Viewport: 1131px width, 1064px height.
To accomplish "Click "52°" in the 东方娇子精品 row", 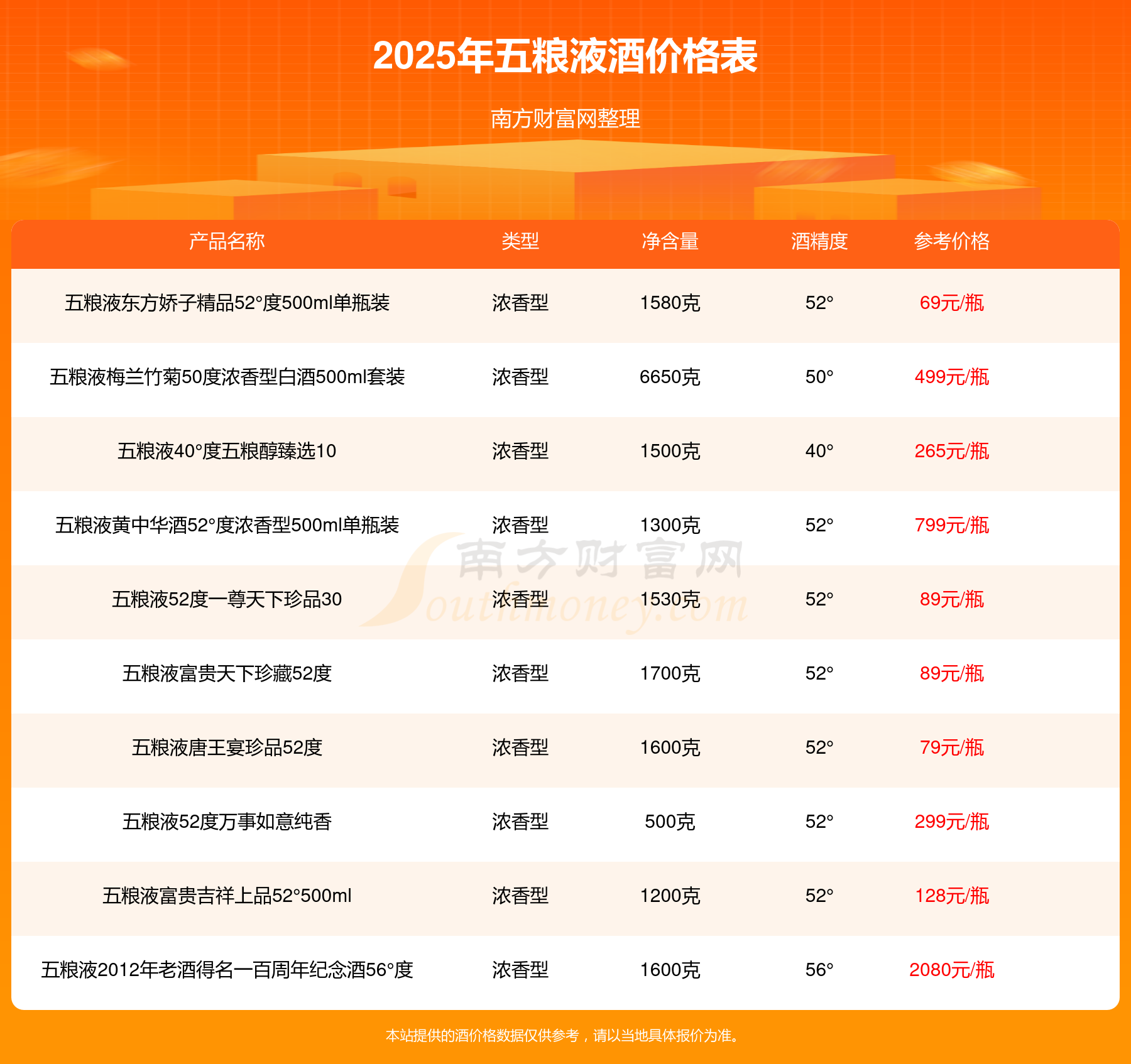I will (x=819, y=303).
